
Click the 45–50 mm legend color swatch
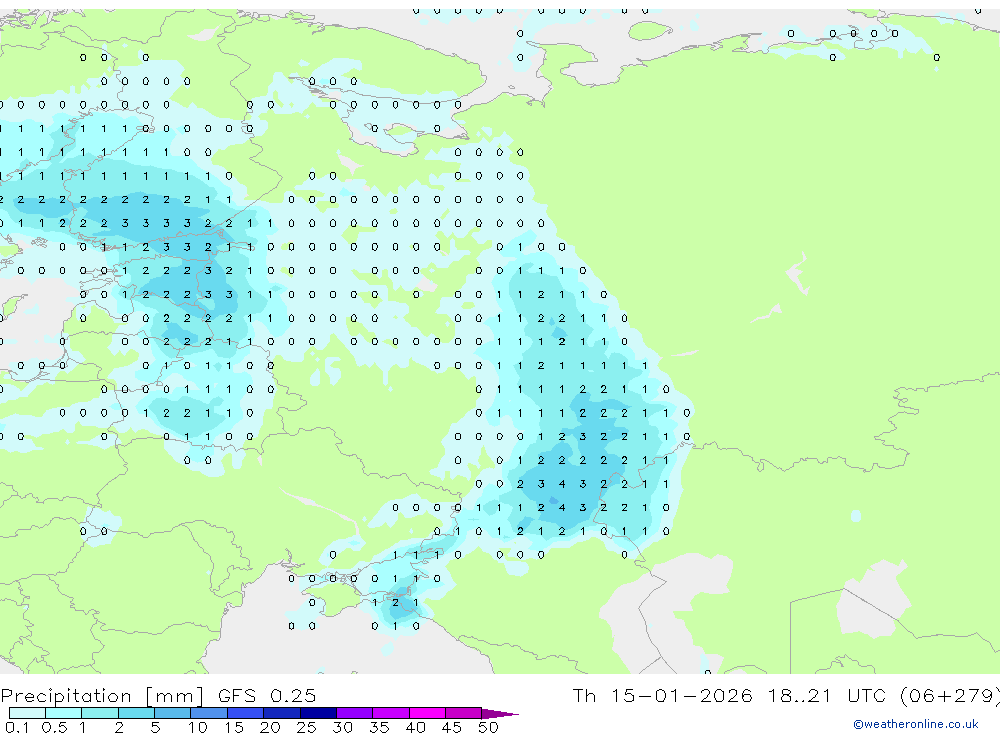pos(463,713)
